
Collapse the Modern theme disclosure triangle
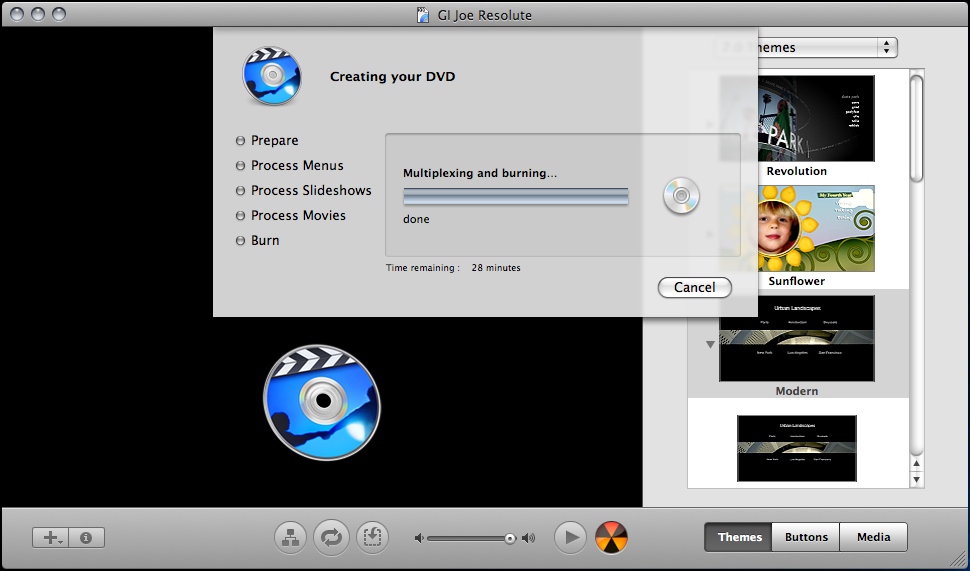tap(710, 345)
